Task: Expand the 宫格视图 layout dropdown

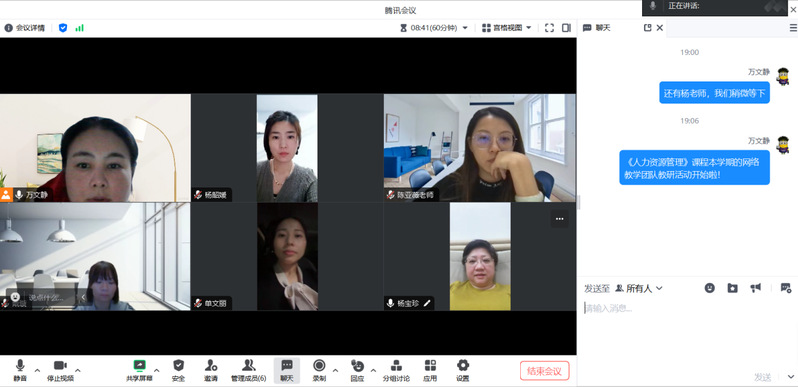Action: tap(507, 28)
